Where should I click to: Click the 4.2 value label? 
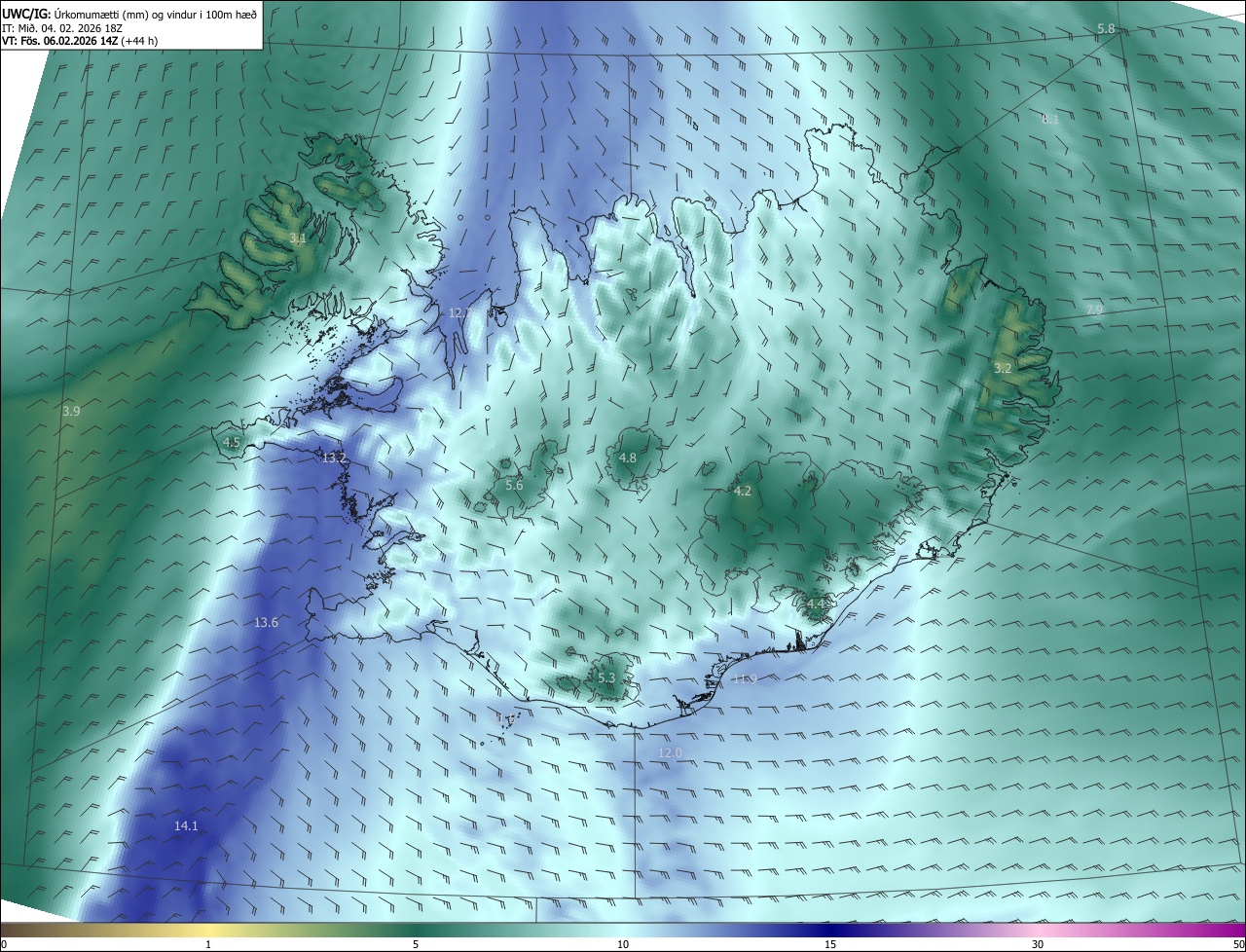click(742, 492)
